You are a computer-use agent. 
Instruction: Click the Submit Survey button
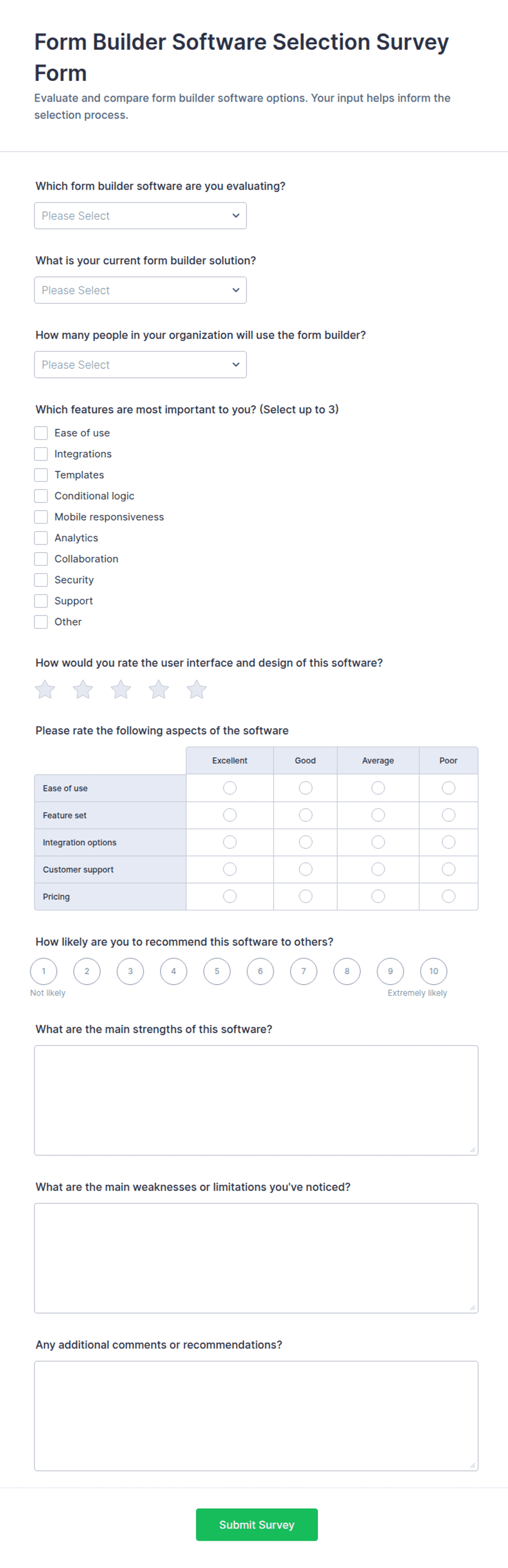click(x=256, y=1524)
